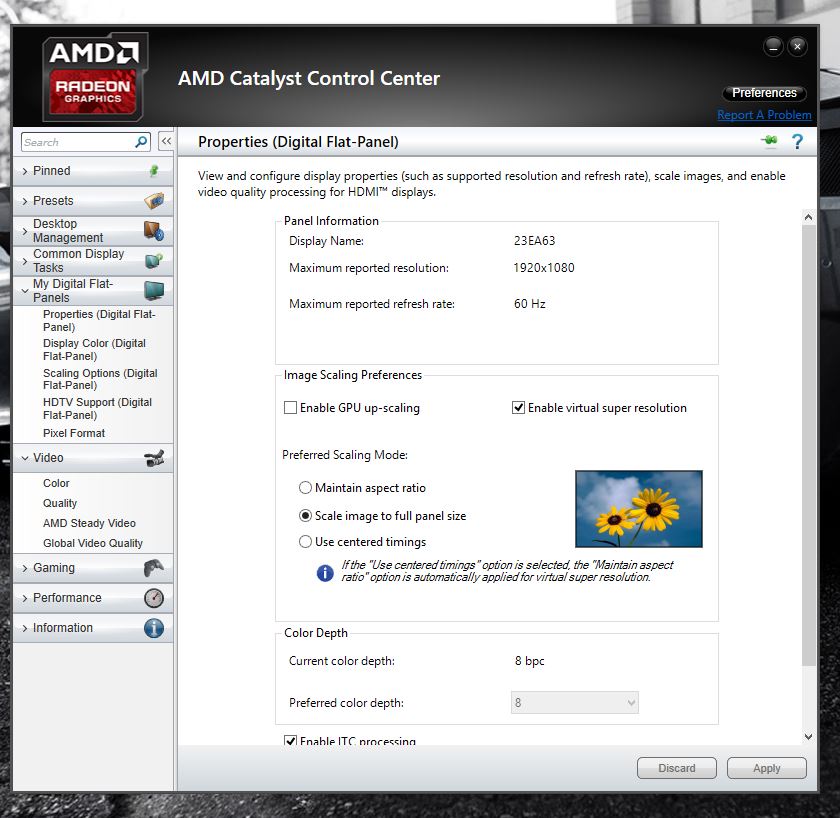Click the Pinned green pin icon
The width and height of the screenshot is (840, 818).
click(154, 171)
